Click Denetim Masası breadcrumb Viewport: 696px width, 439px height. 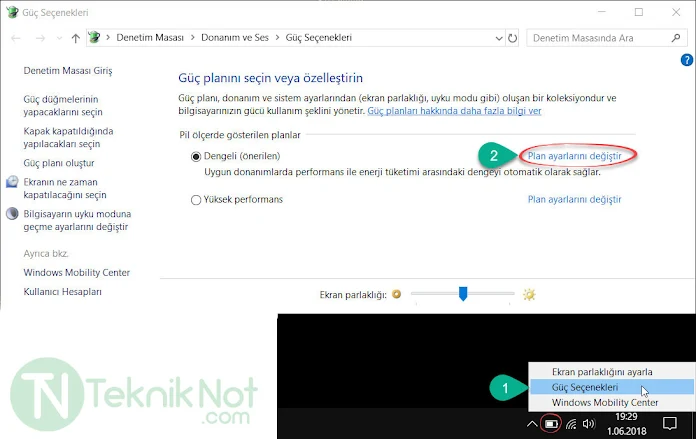pos(150,38)
